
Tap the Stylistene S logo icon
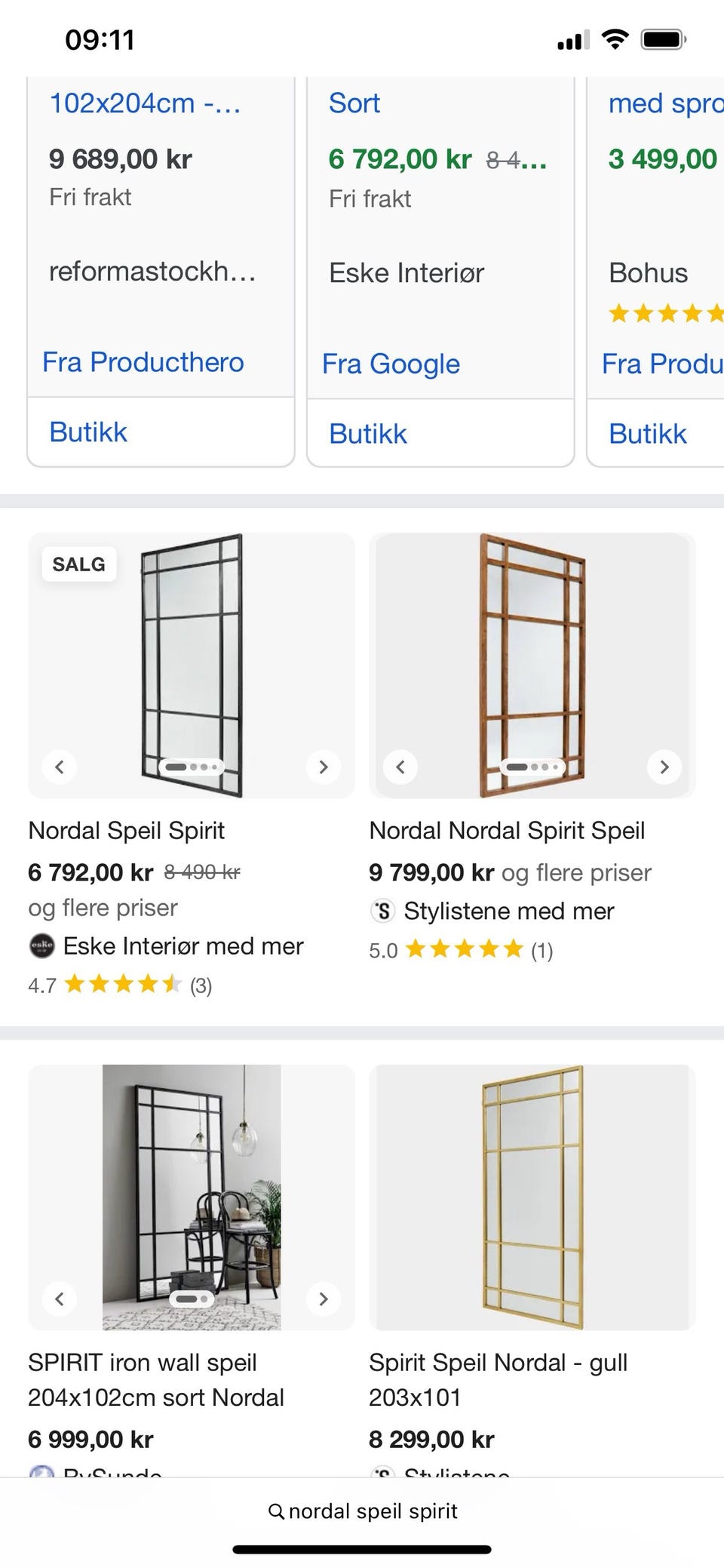click(383, 911)
